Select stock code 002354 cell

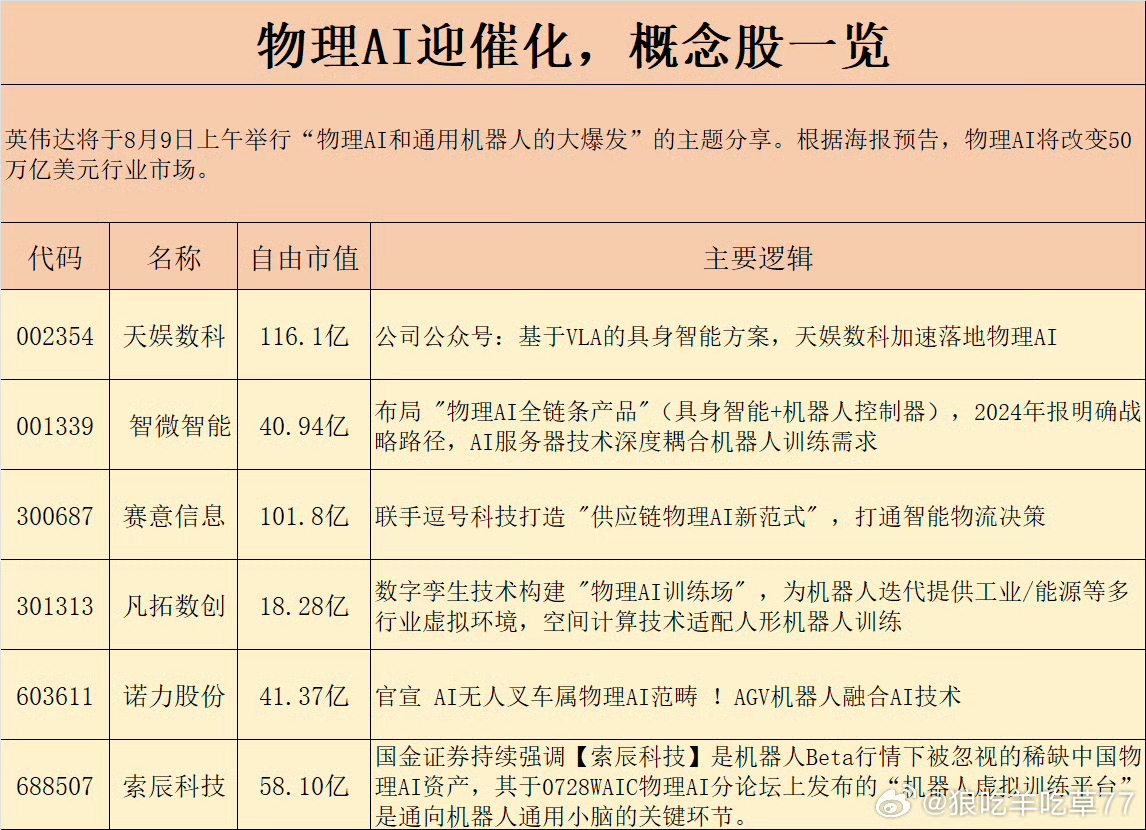point(55,335)
